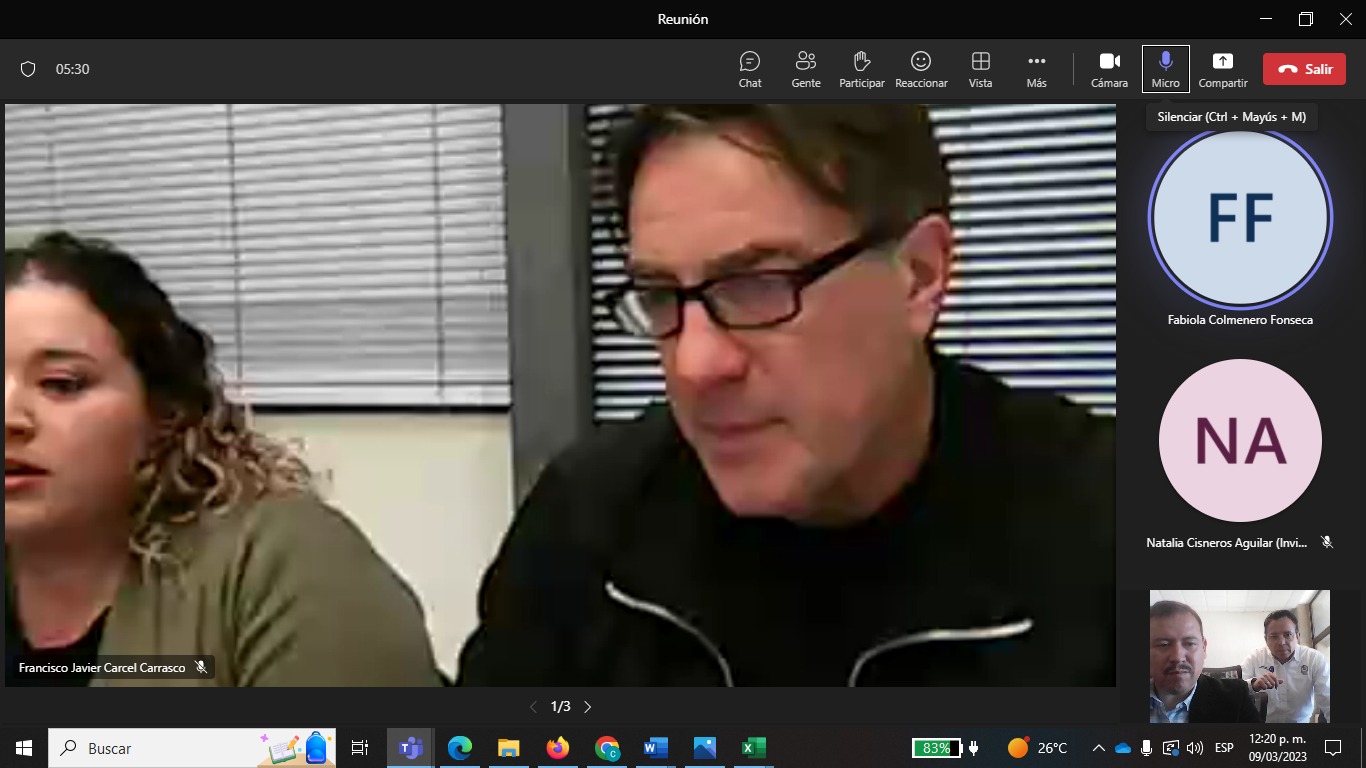Open the taskbar clock and date
1366x768 pixels.
pyautogui.click(x=1277, y=748)
